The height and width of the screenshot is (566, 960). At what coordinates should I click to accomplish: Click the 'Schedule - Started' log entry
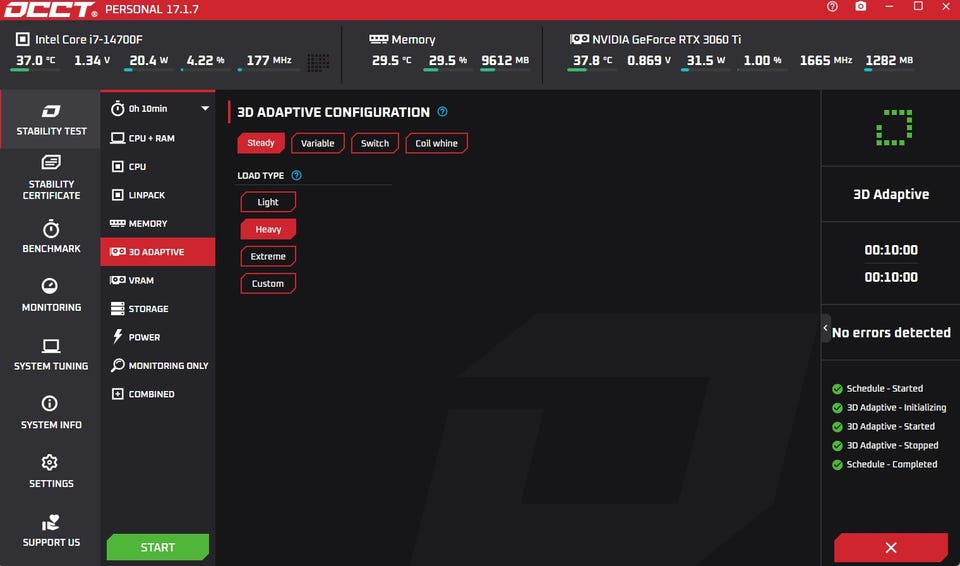[878, 388]
